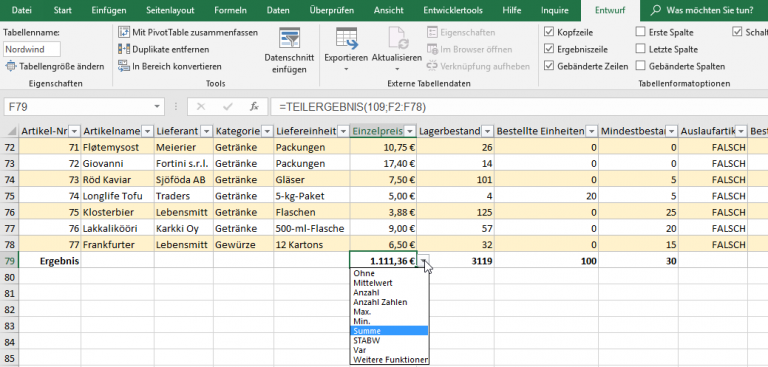The image size is (768, 367).
Task: Expand the Name Box dropdown arrow
Action: click(157, 106)
